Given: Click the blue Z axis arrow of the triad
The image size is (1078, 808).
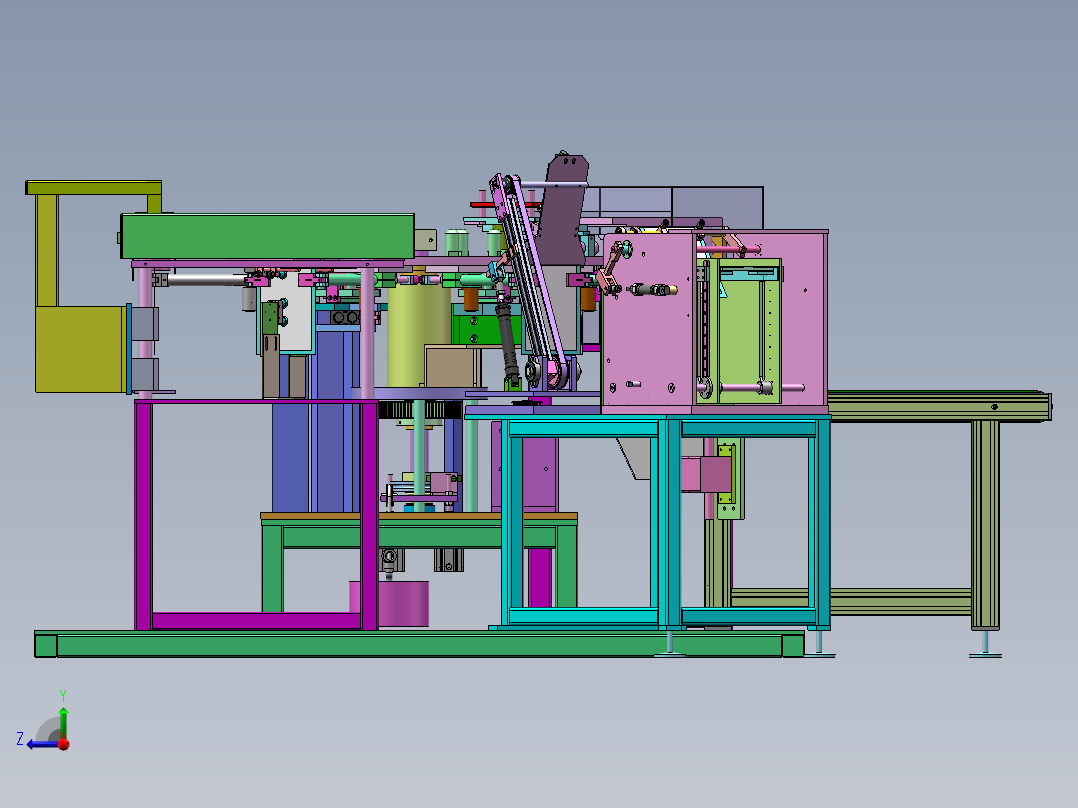Looking at the screenshot, I should (x=41, y=744).
